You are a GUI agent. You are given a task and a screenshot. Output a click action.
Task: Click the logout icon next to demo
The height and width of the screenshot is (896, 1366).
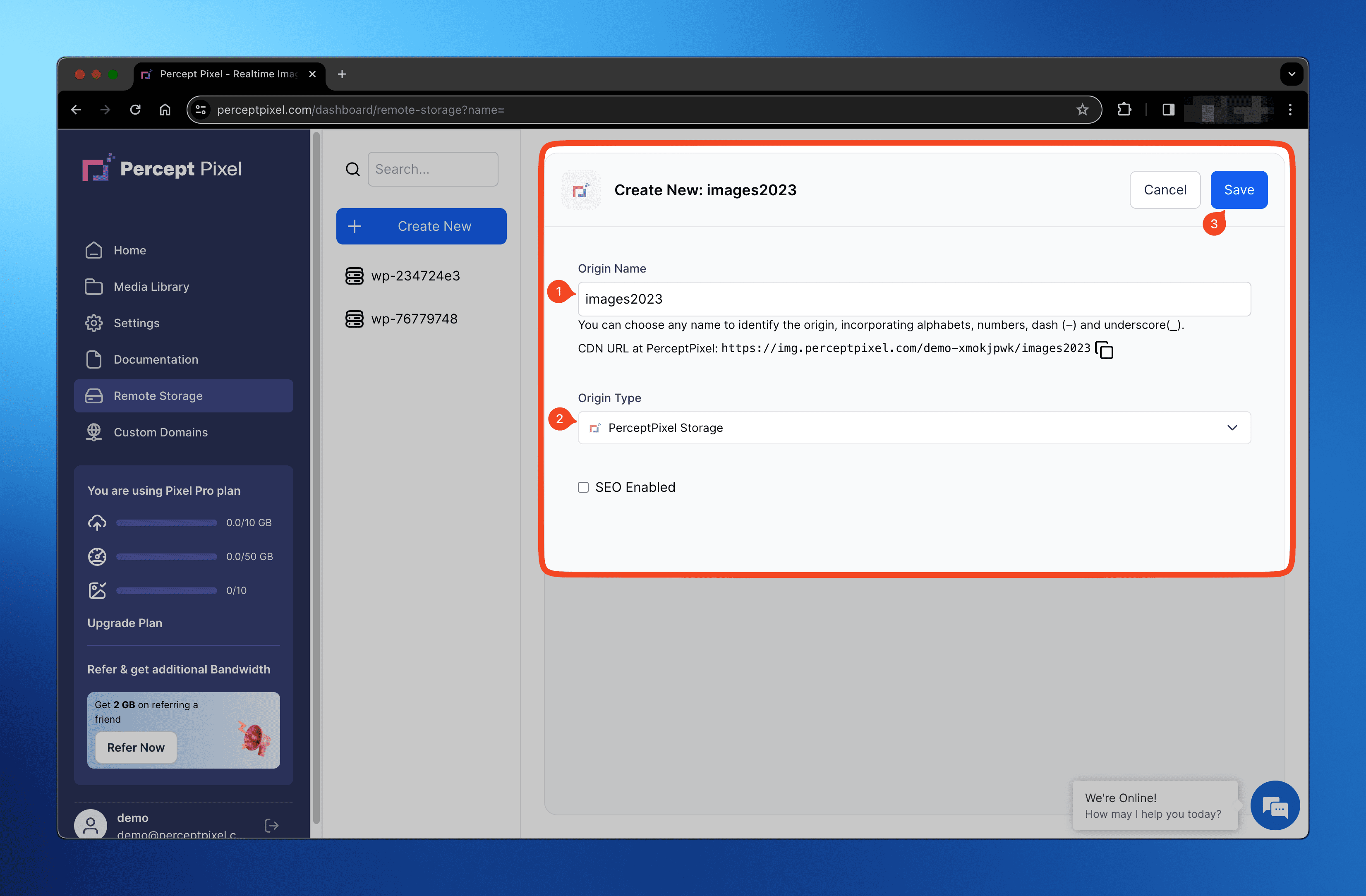[271, 825]
